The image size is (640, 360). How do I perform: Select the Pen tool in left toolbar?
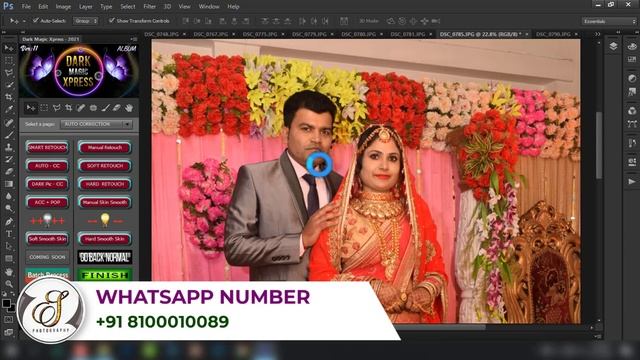point(9,222)
